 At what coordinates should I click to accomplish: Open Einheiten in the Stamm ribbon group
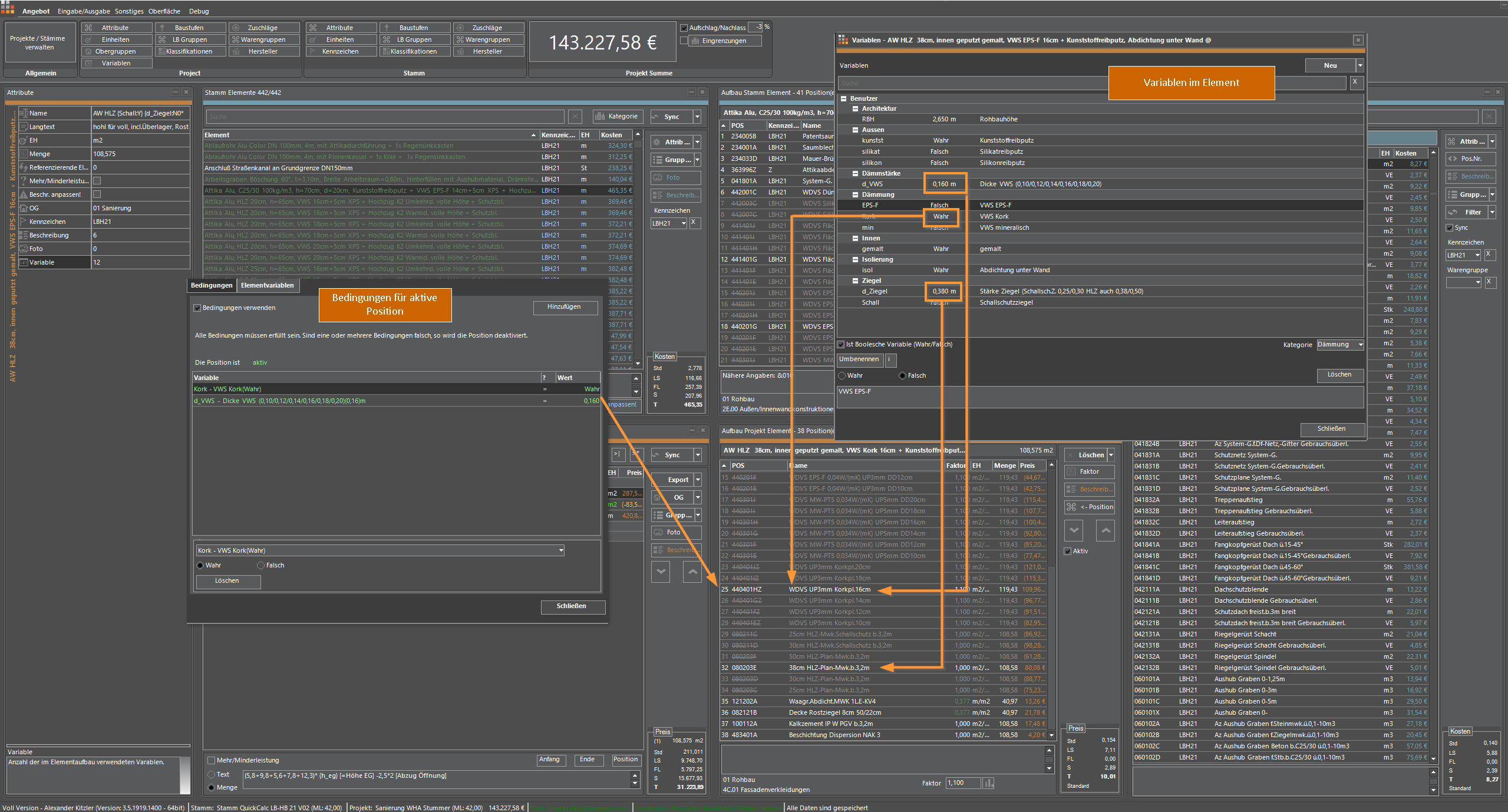(341, 39)
